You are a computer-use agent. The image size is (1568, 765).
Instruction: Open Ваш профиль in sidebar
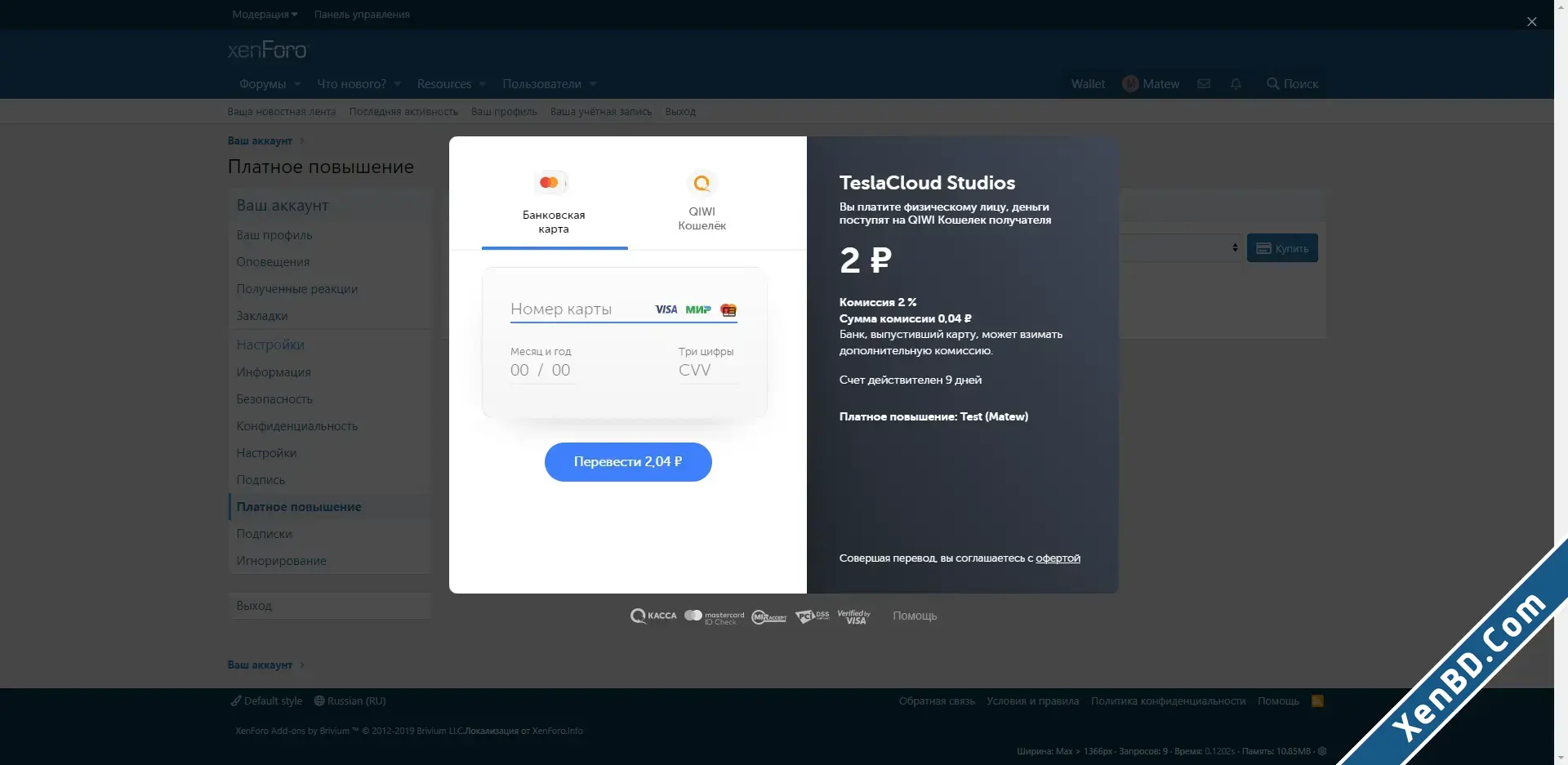click(330, 235)
